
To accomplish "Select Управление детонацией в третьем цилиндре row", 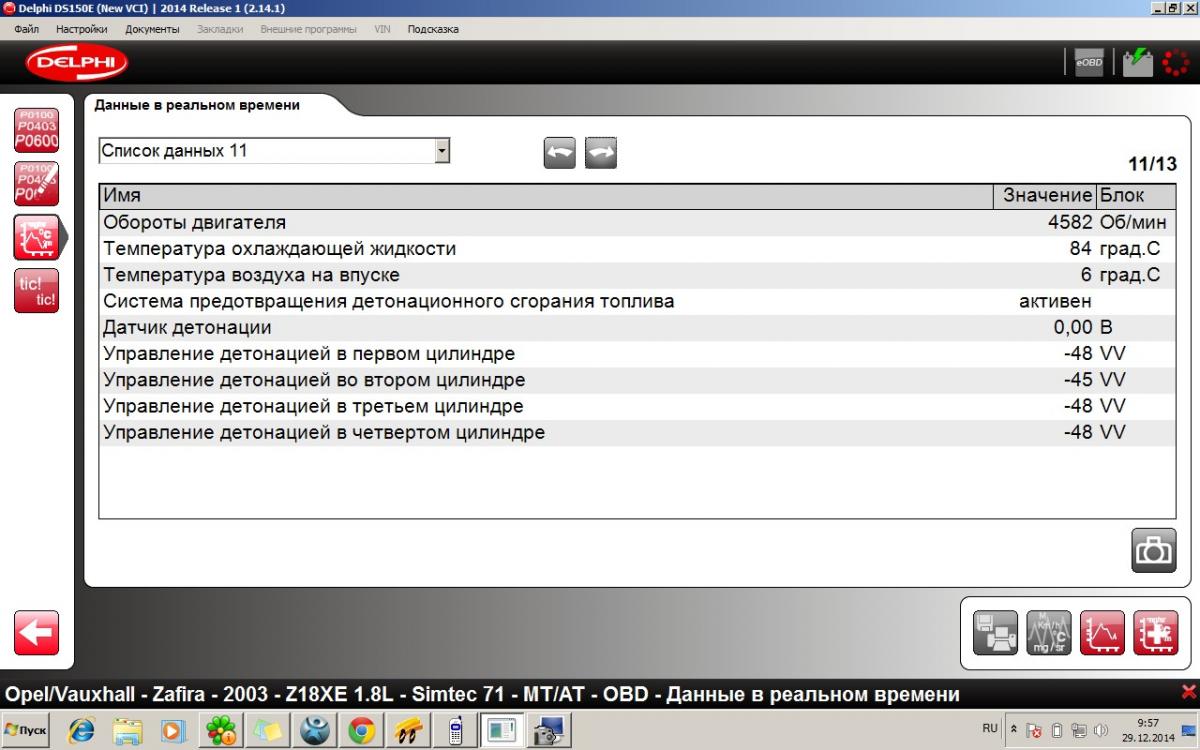I will pos(638,406).
